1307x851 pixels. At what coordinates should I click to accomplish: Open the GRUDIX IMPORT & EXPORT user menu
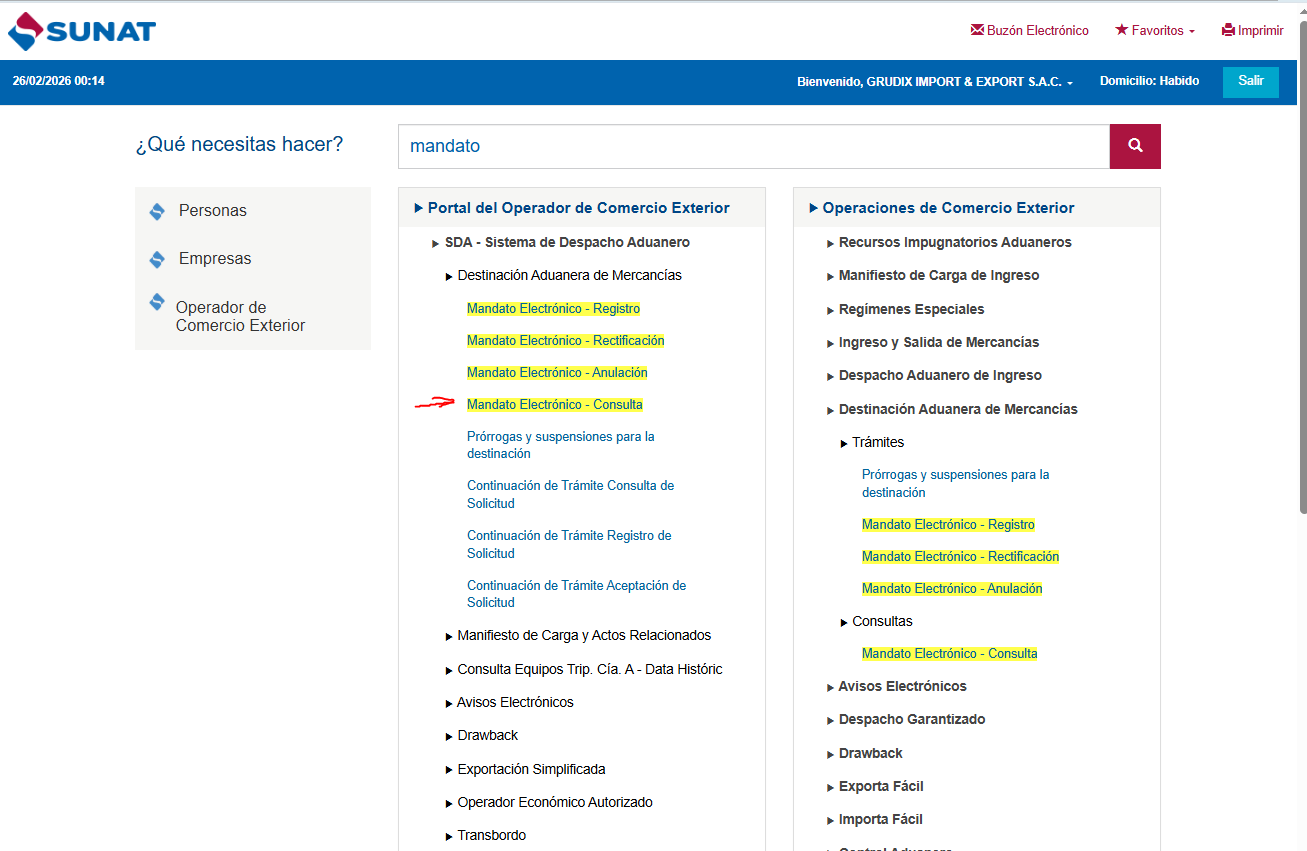point(935,82)
